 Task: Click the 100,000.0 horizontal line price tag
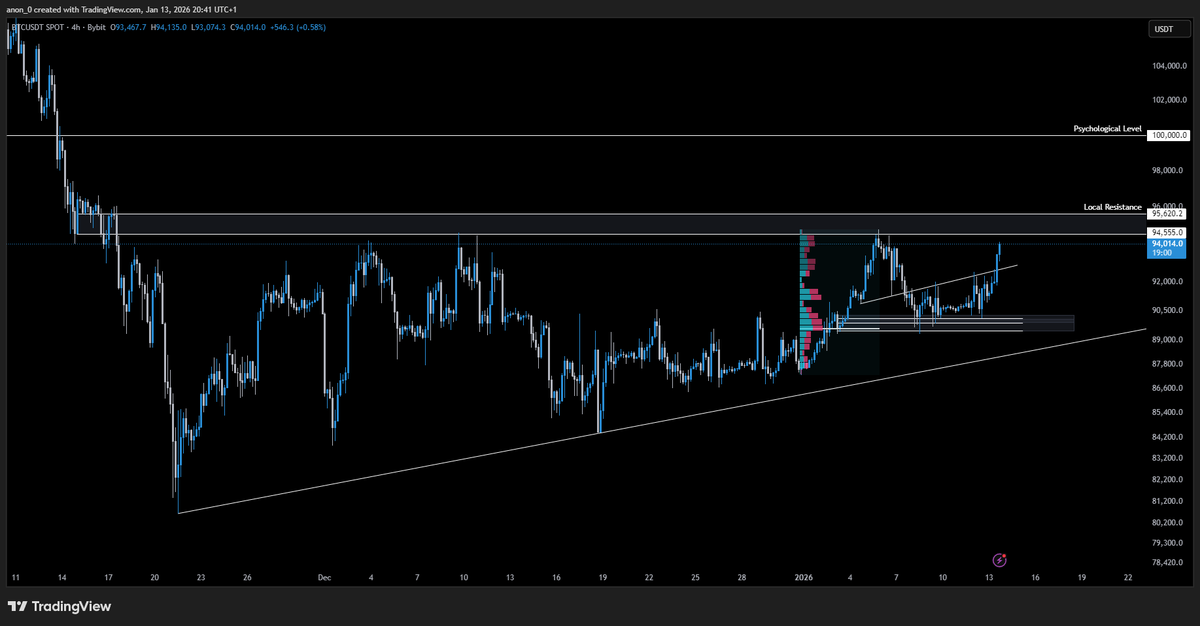point(1168,135)
